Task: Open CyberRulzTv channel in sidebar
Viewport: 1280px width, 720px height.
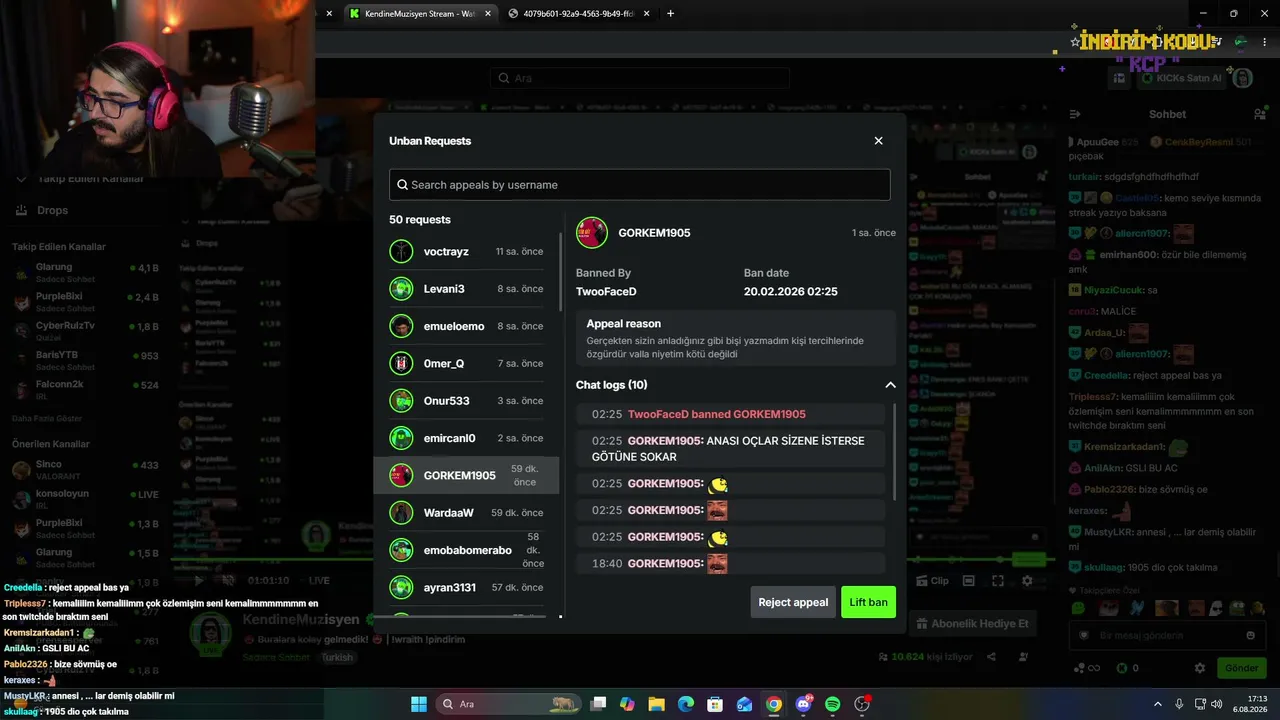Action: click(x=86, y=331)
